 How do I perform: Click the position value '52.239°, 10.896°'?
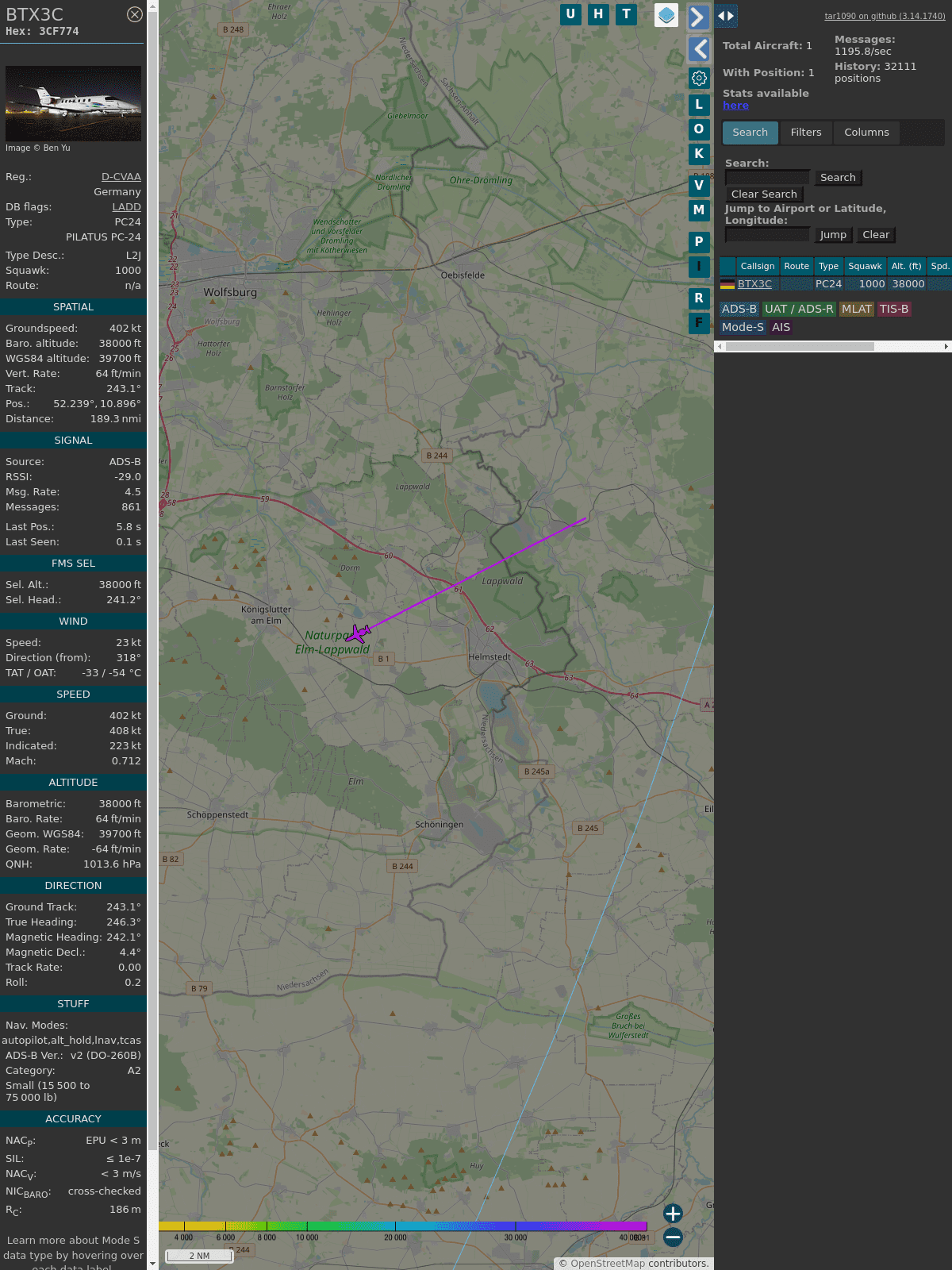pyautogui.click(x=97, y=404)
